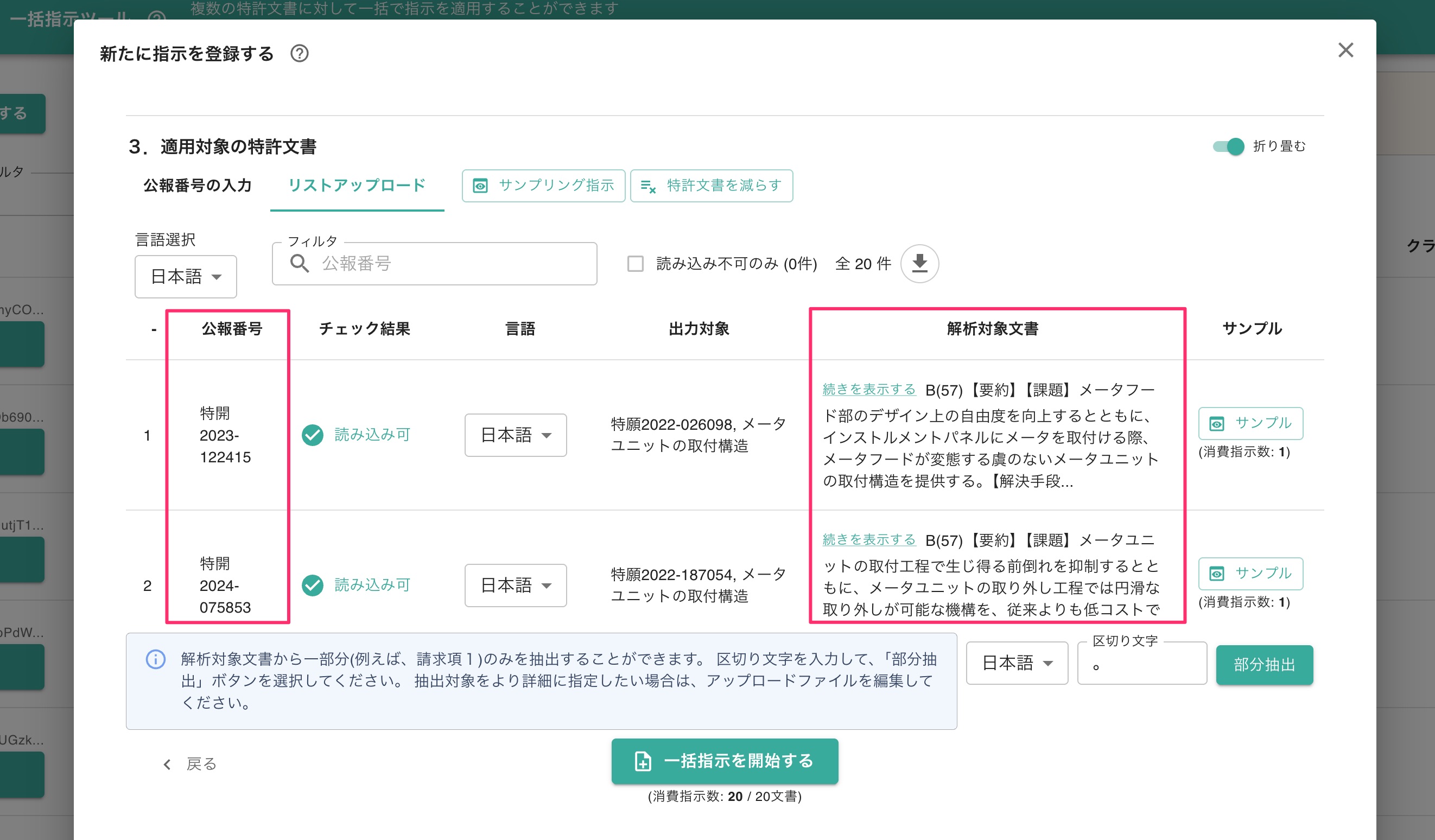Open the download icon to export the list
1435x840 pixels.
tap(918, 263)
